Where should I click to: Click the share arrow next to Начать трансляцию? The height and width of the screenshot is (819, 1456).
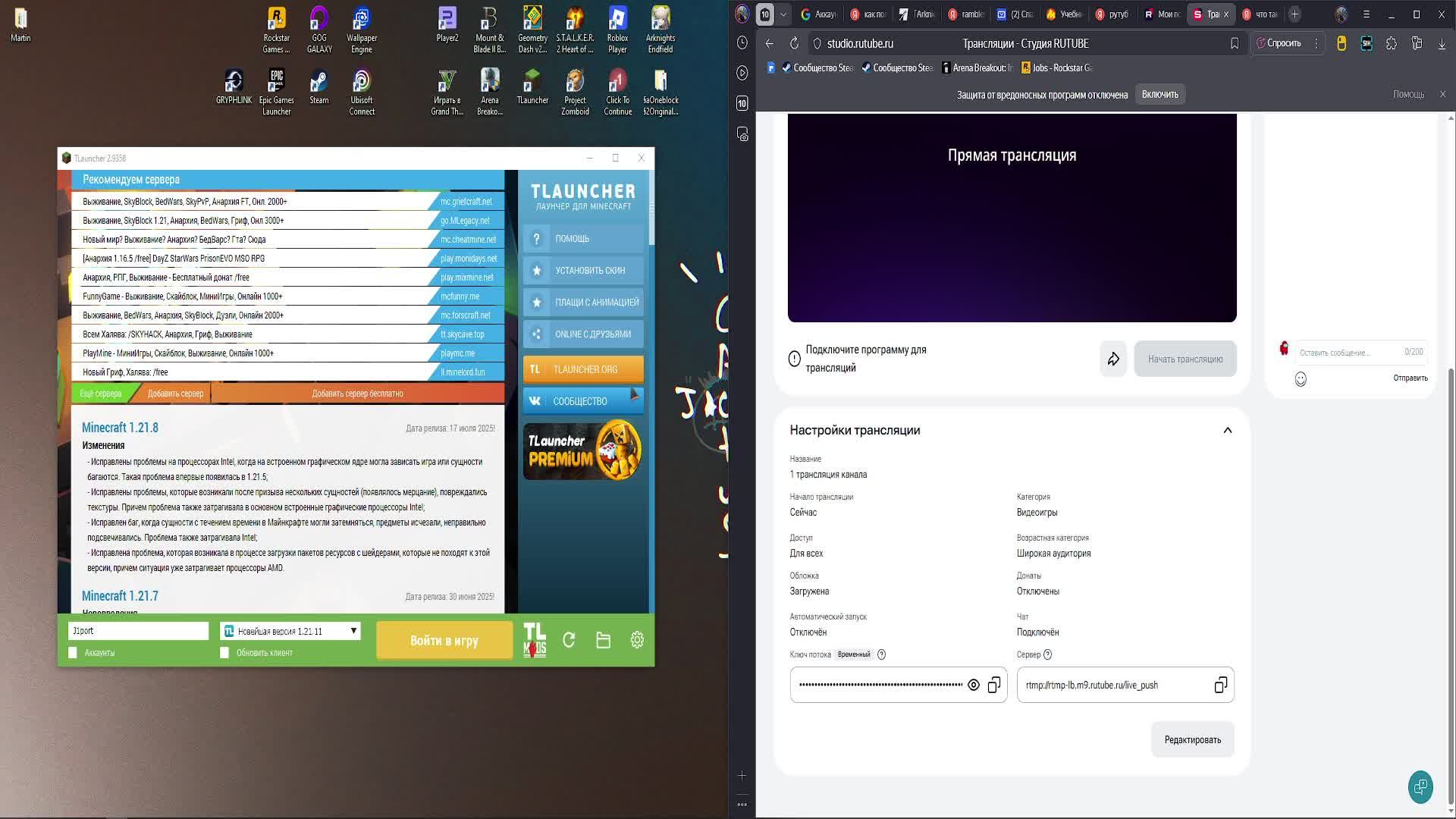[1113, 359]
